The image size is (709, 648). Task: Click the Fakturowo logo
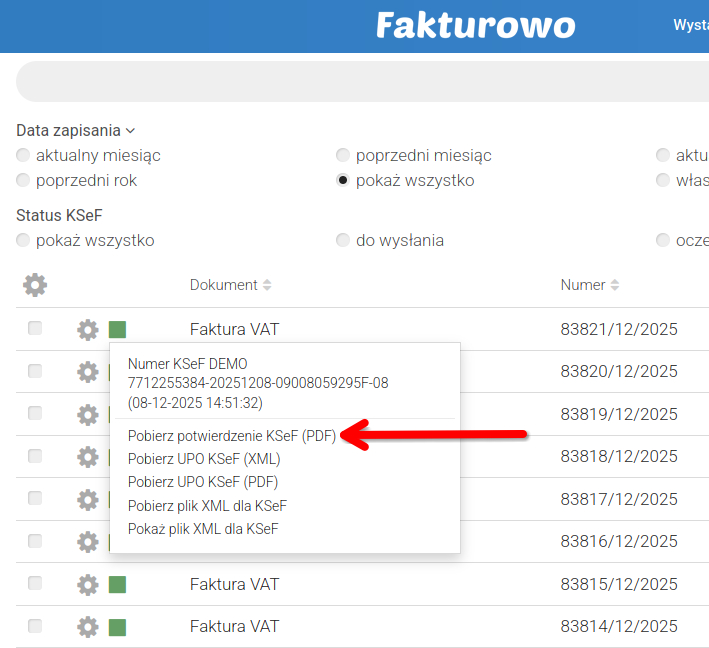tap(476, 25)
